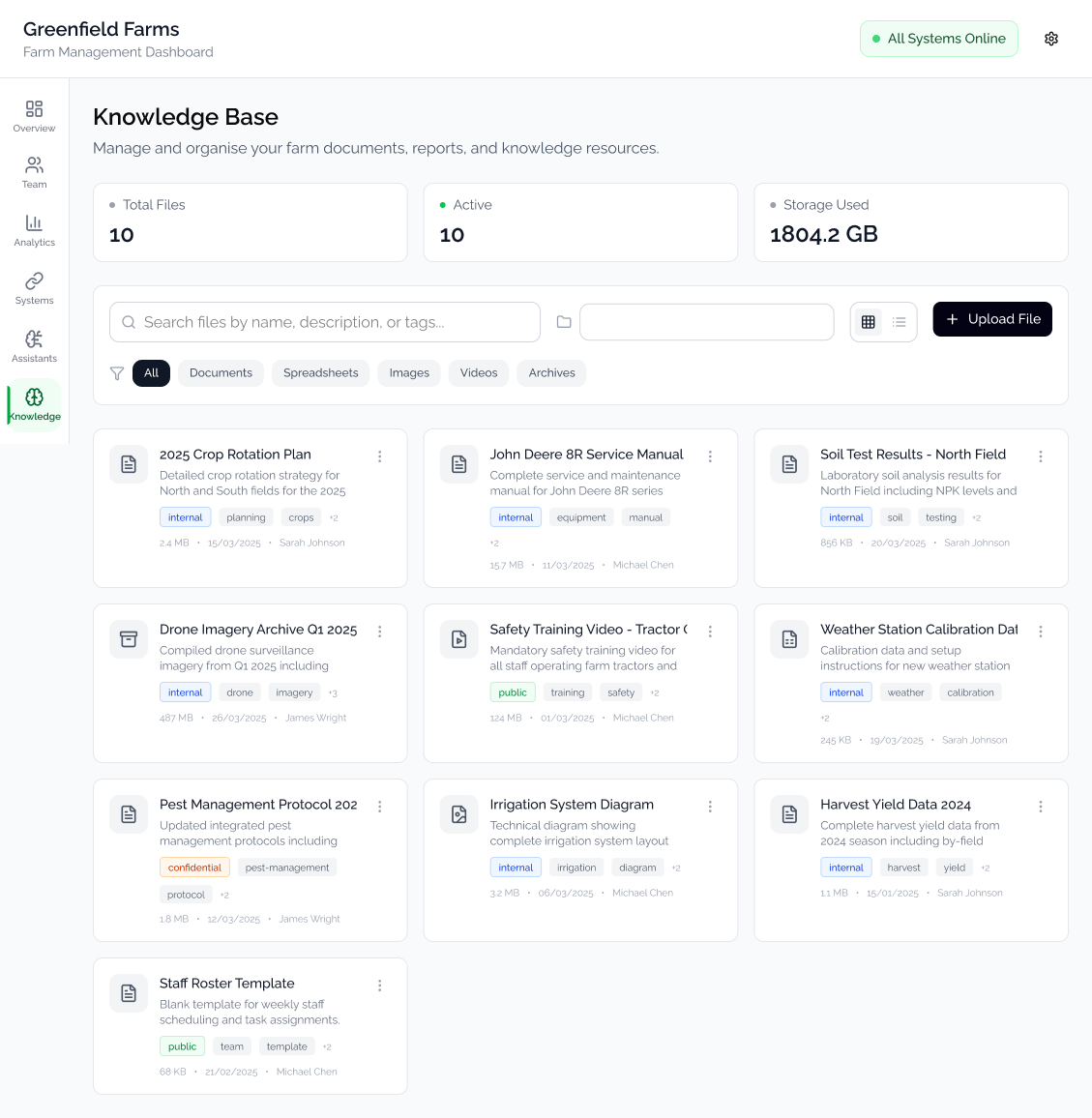Click the Knowledge brain icon
The width and height of the screenshot is (1092, 1118).
click(34, 397)
